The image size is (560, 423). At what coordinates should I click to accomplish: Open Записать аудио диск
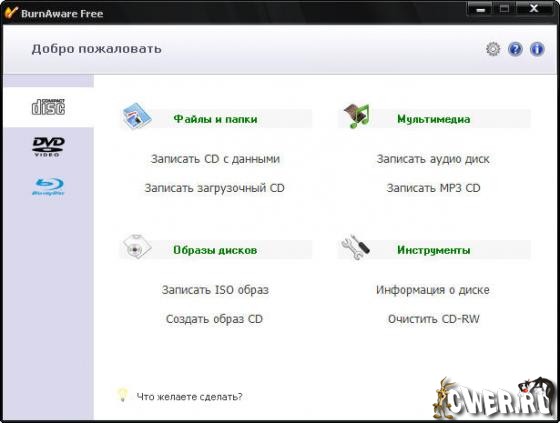pos(433,159)
